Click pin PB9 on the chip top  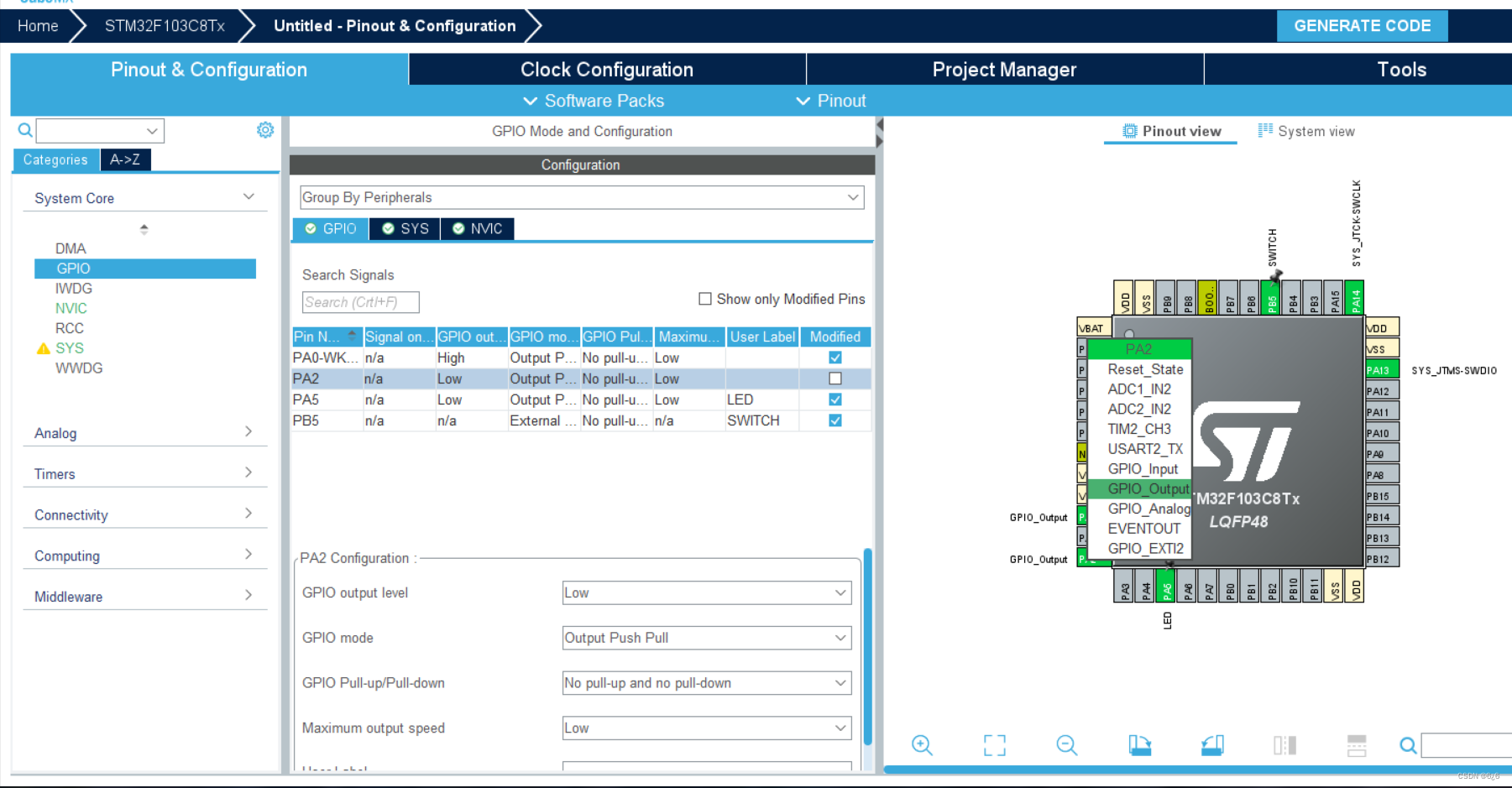(1166, 298)
